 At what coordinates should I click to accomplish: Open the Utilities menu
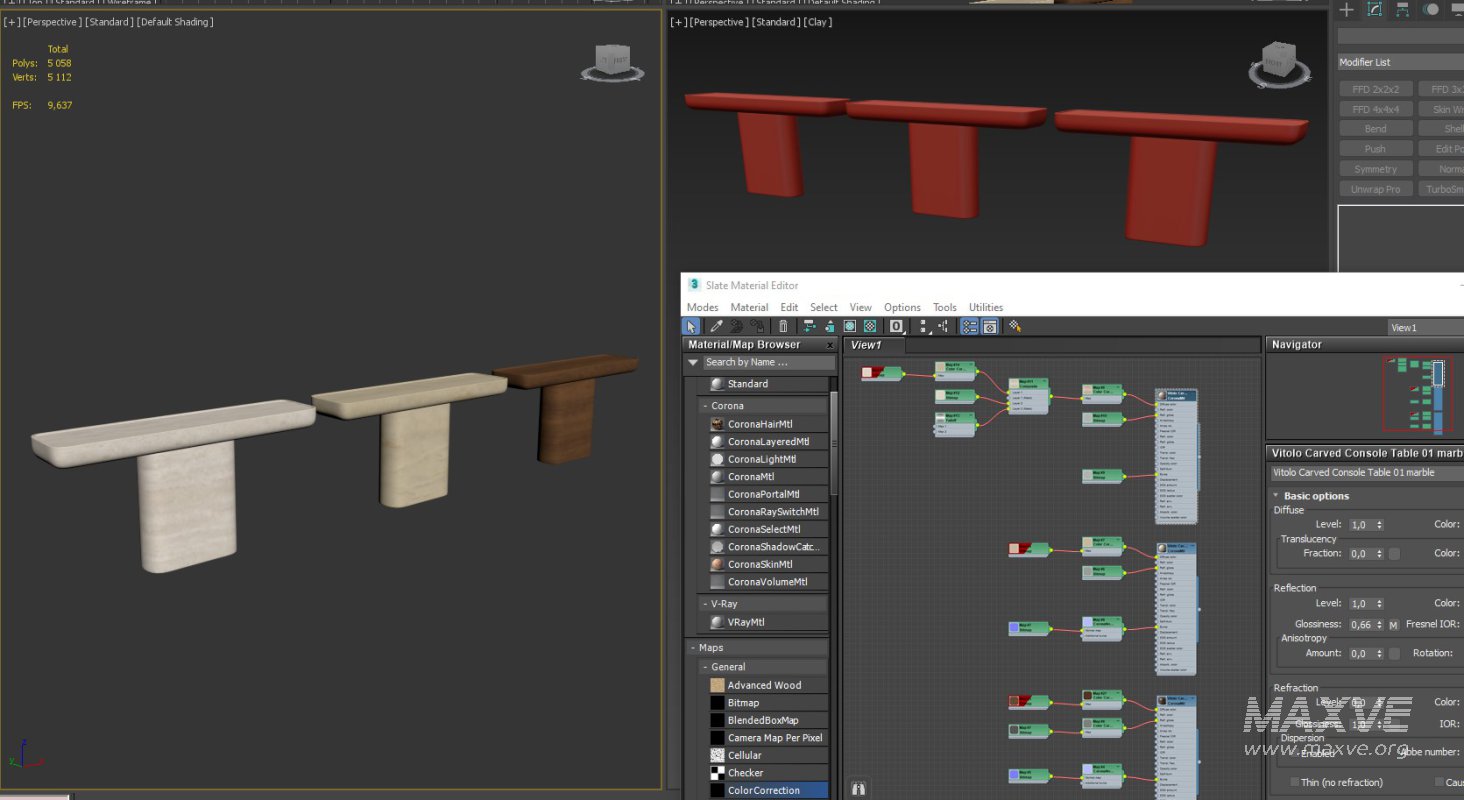click(985, 307)
